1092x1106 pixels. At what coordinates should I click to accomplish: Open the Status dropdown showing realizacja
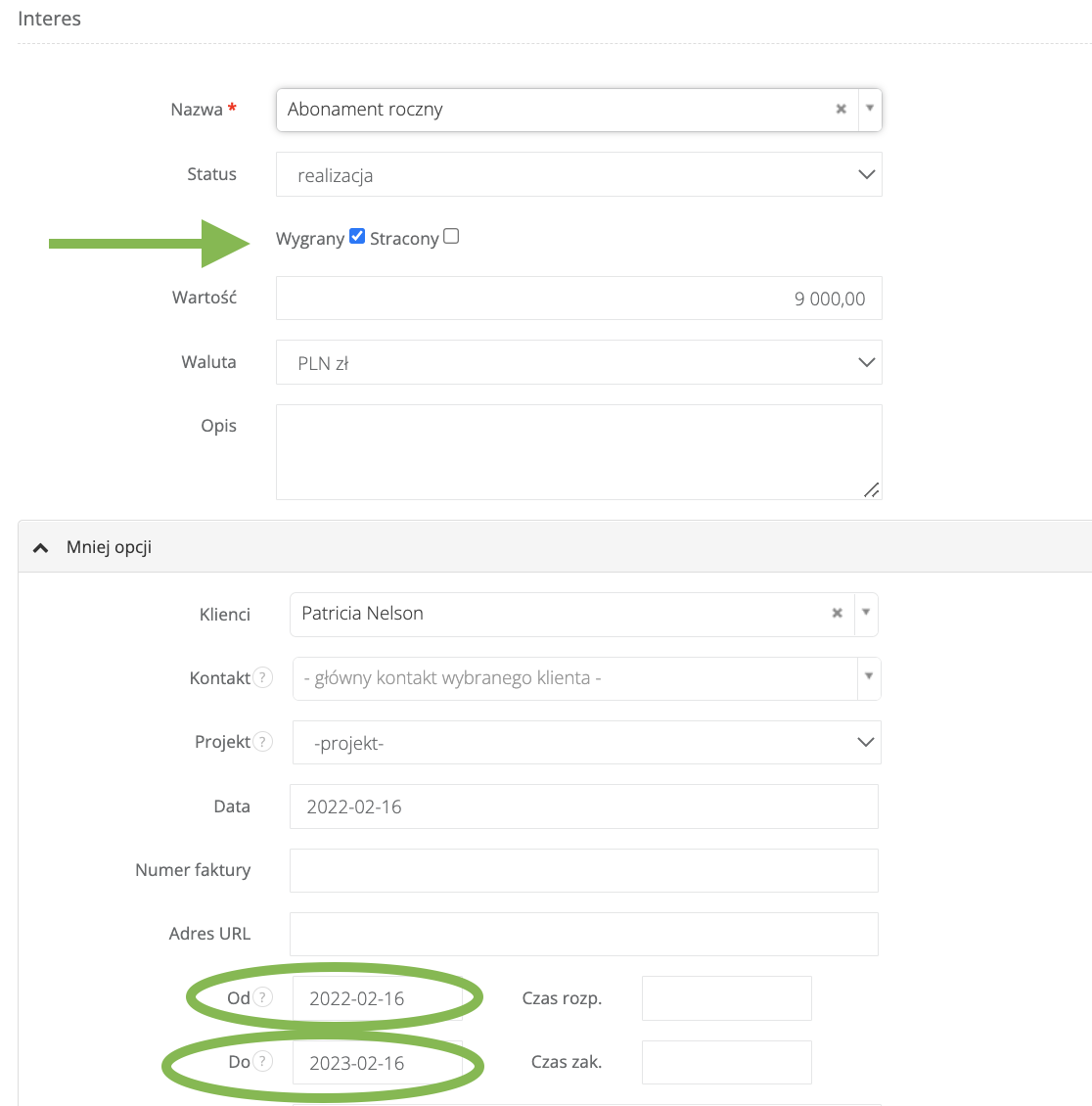pyautogui.click(x=578, y=175)
